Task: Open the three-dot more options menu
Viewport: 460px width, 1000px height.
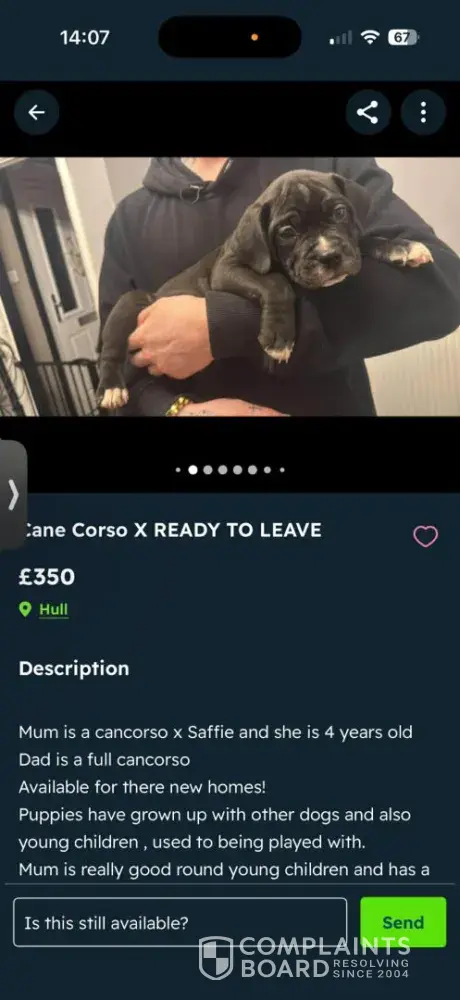Action: click(x=423, y=113)
